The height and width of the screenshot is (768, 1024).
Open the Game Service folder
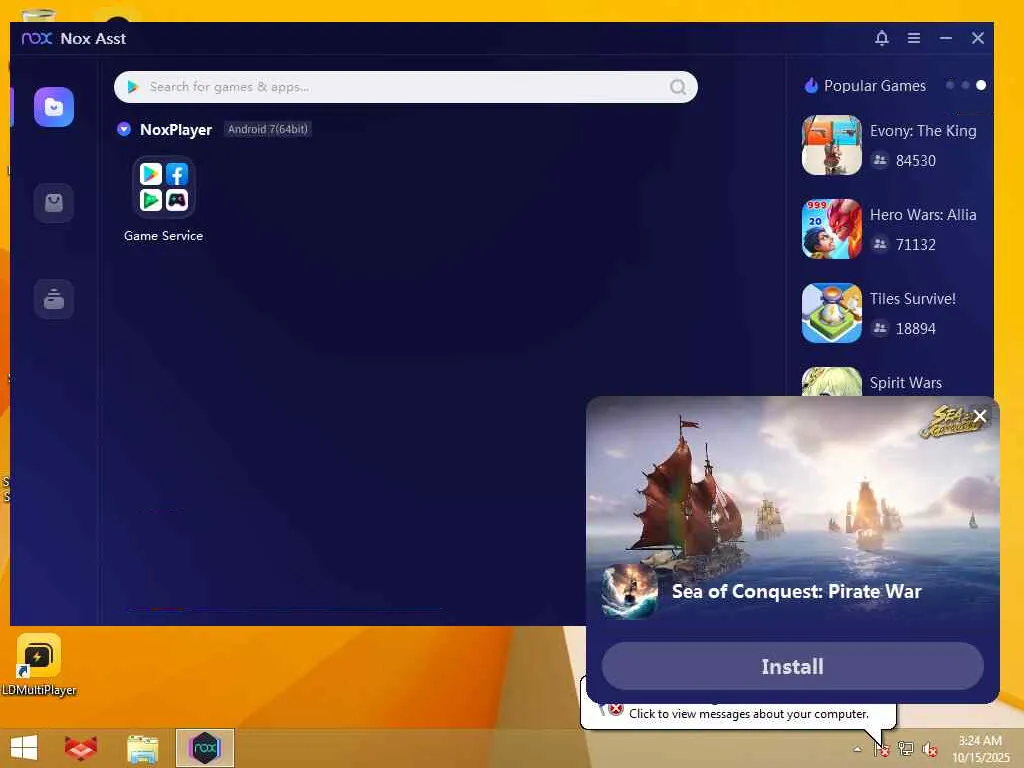point(163,187)
